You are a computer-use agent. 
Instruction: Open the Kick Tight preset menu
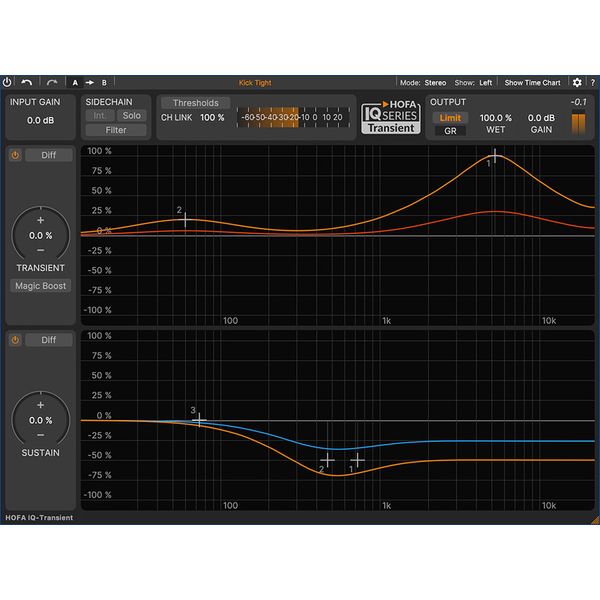[255, 83]
